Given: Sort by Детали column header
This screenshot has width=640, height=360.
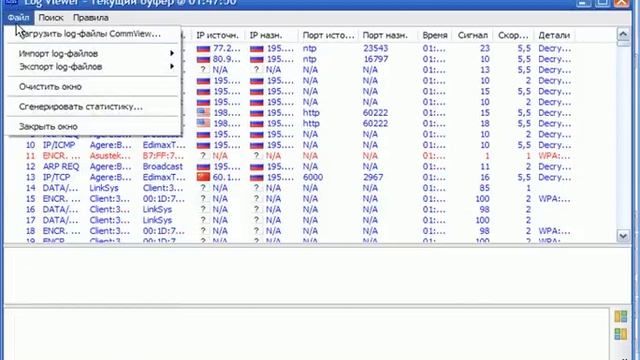Looking at the screenshot, I should pos(554,36).
